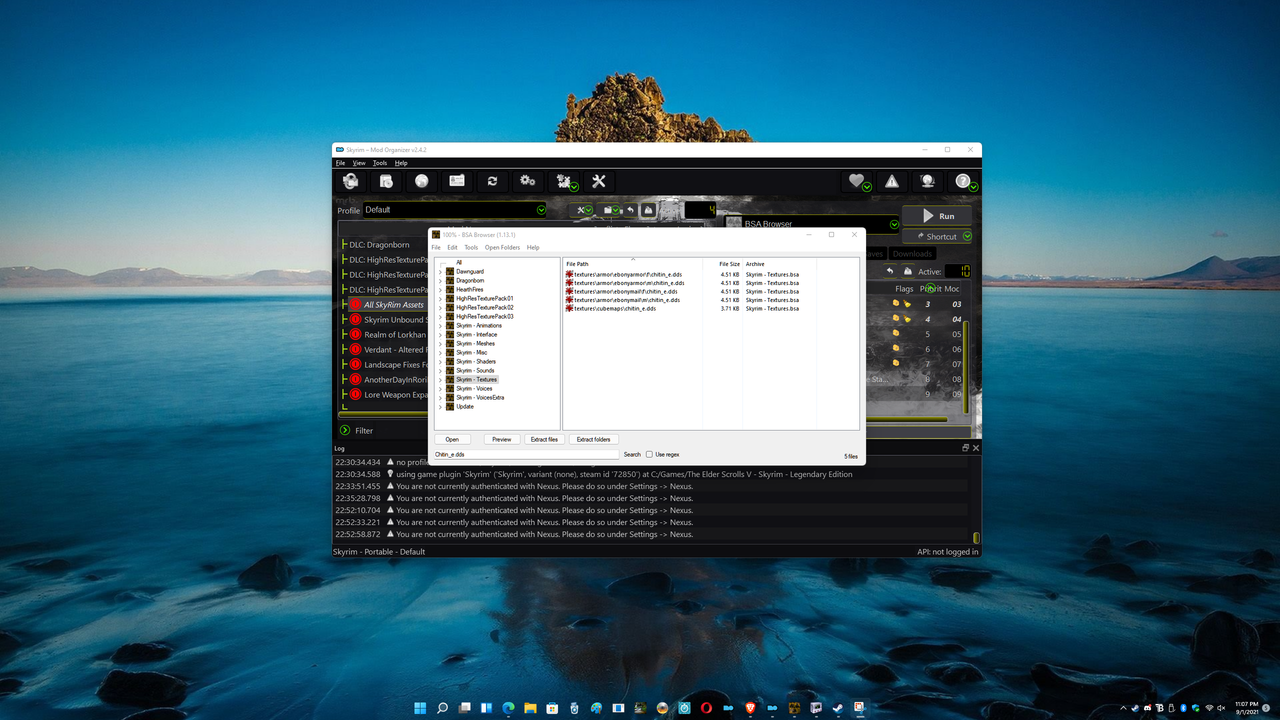Expand the Dawnguard node in BSA tree

click(x=440, y=272)
